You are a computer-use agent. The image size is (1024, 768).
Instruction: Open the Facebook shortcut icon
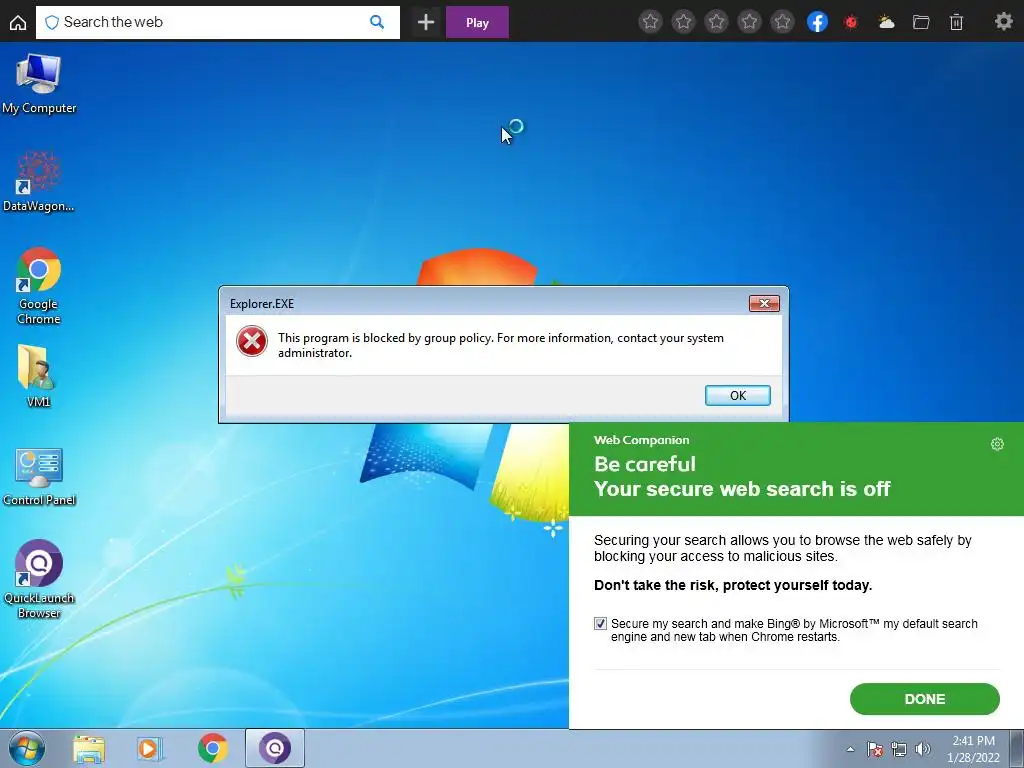[x=817, y=22]
